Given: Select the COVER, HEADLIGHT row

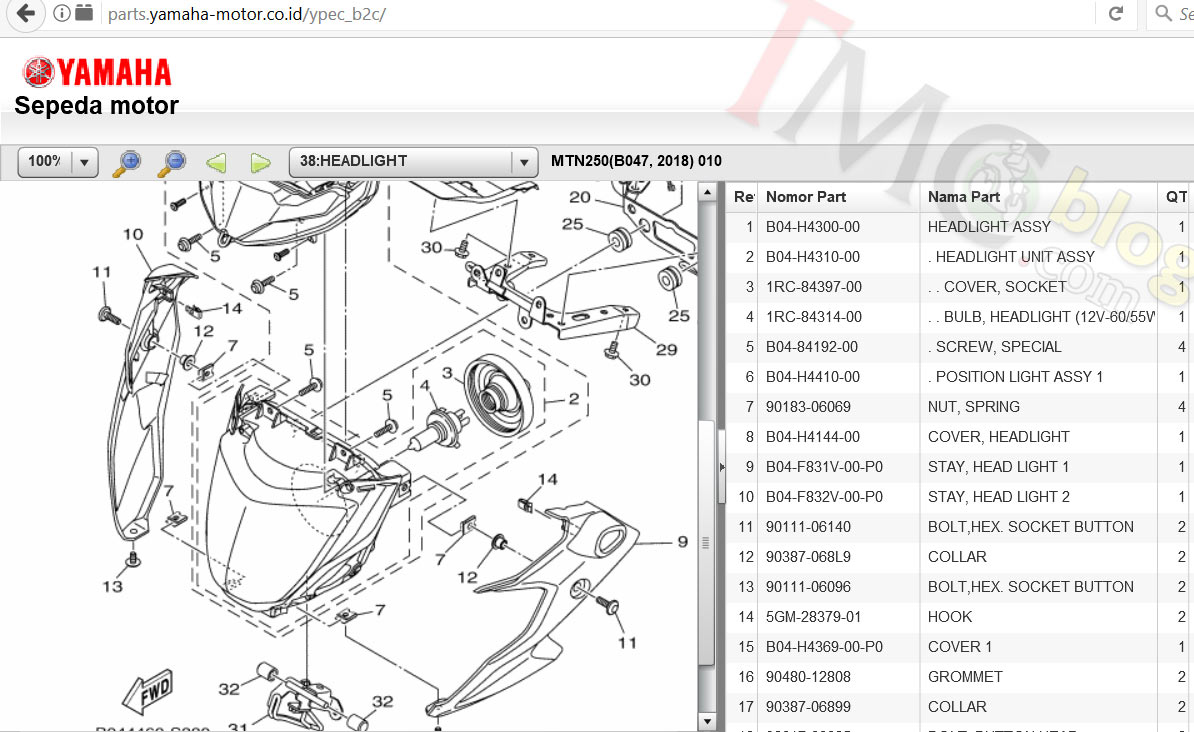Looking at the screenshot, I should (x=959, y=436).
